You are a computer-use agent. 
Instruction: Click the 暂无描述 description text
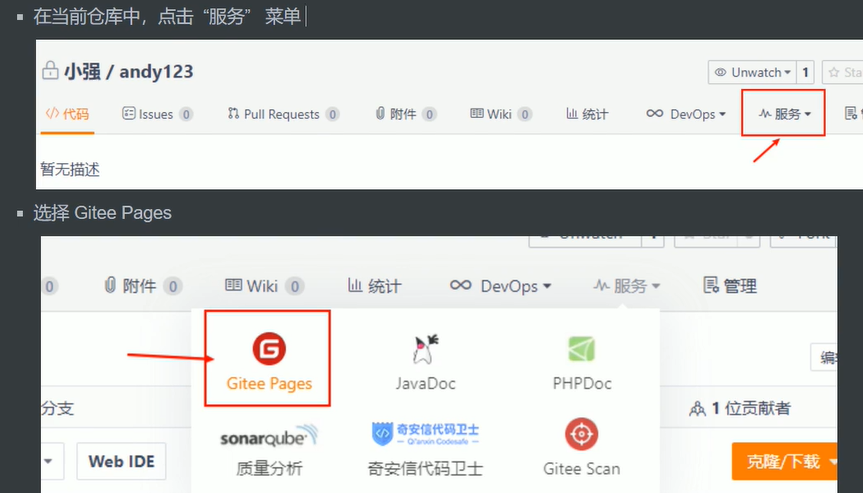[70, 169]
